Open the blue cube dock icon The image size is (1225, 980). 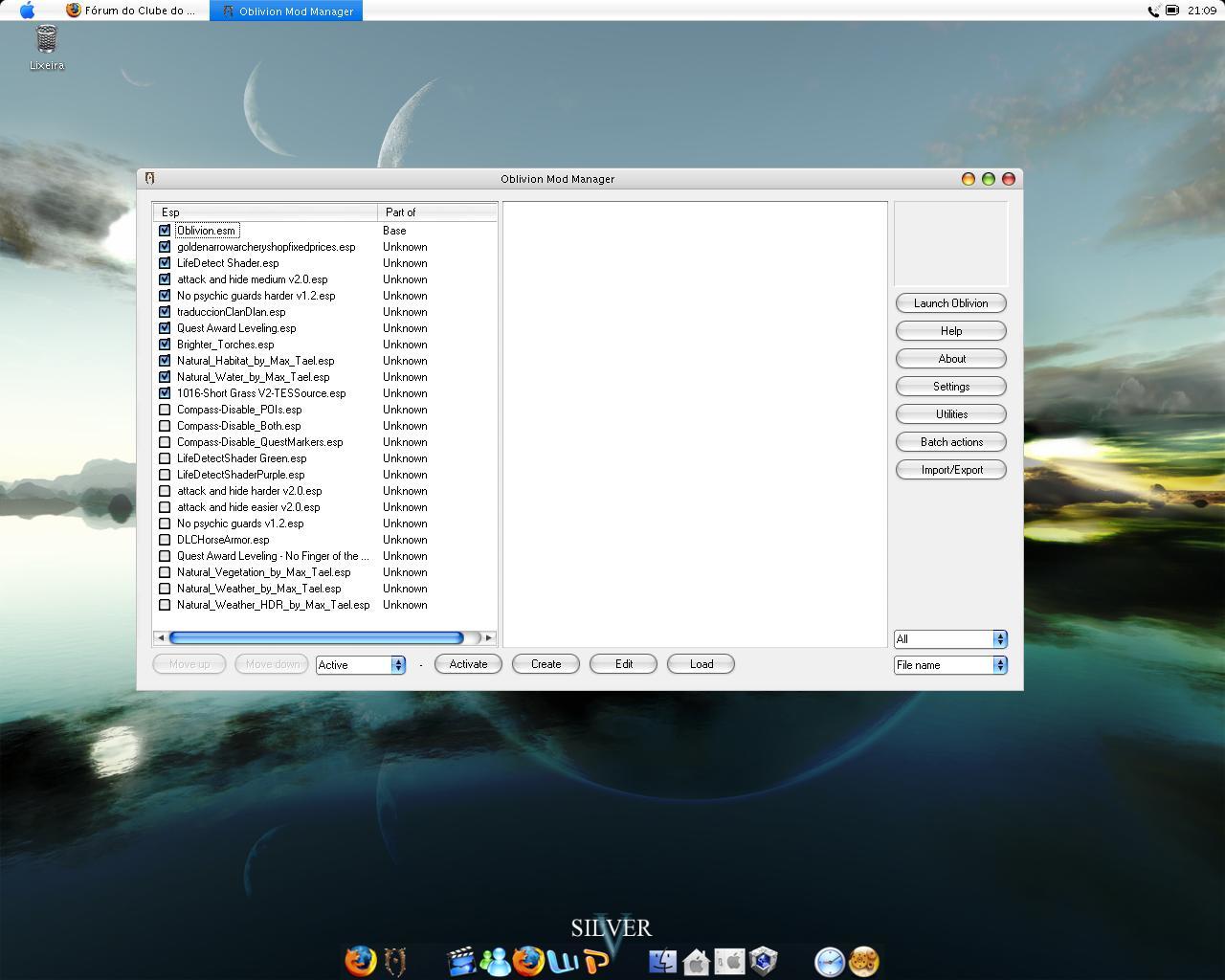click(x=763, y=961)
